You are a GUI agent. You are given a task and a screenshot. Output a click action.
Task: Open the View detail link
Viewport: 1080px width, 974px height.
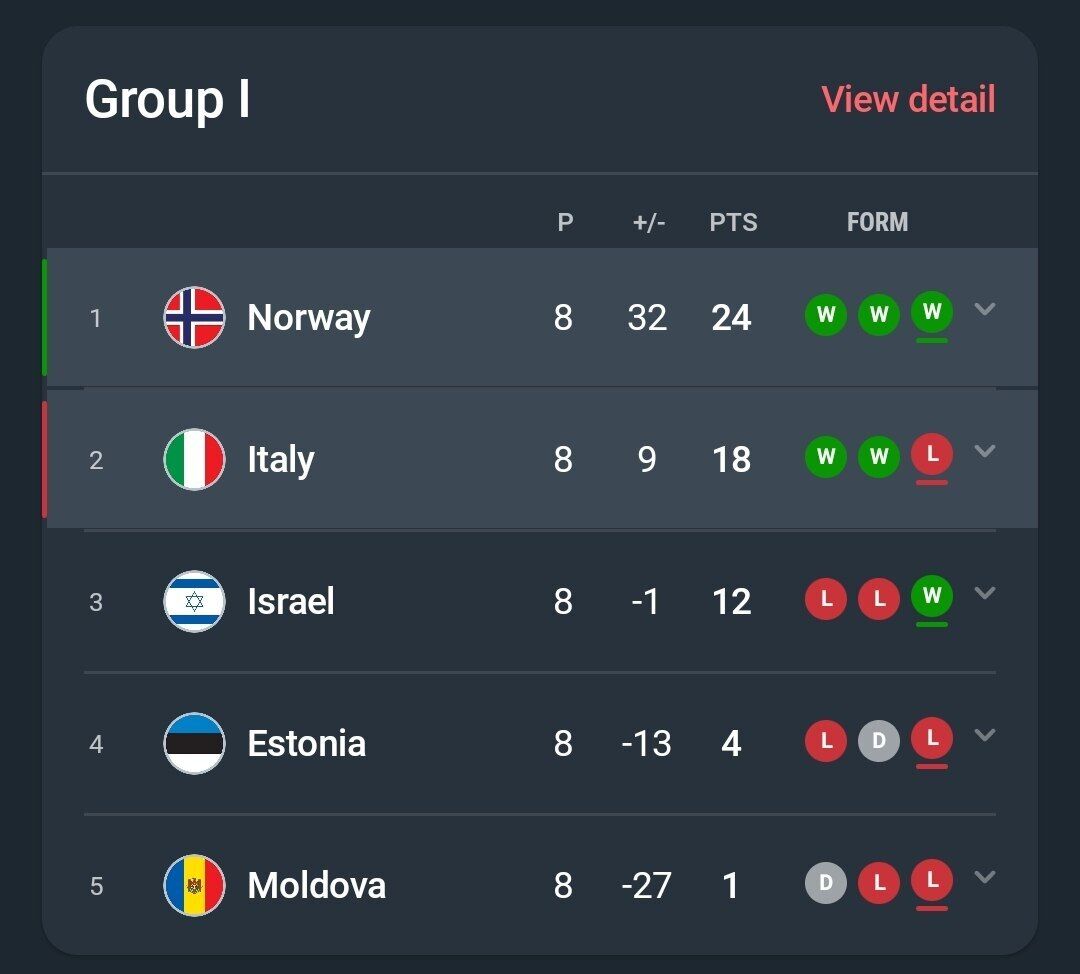908,99
